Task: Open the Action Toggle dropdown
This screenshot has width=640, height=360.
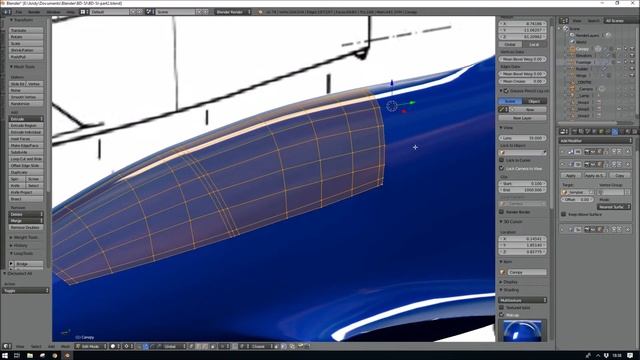Action: point(26,291)
